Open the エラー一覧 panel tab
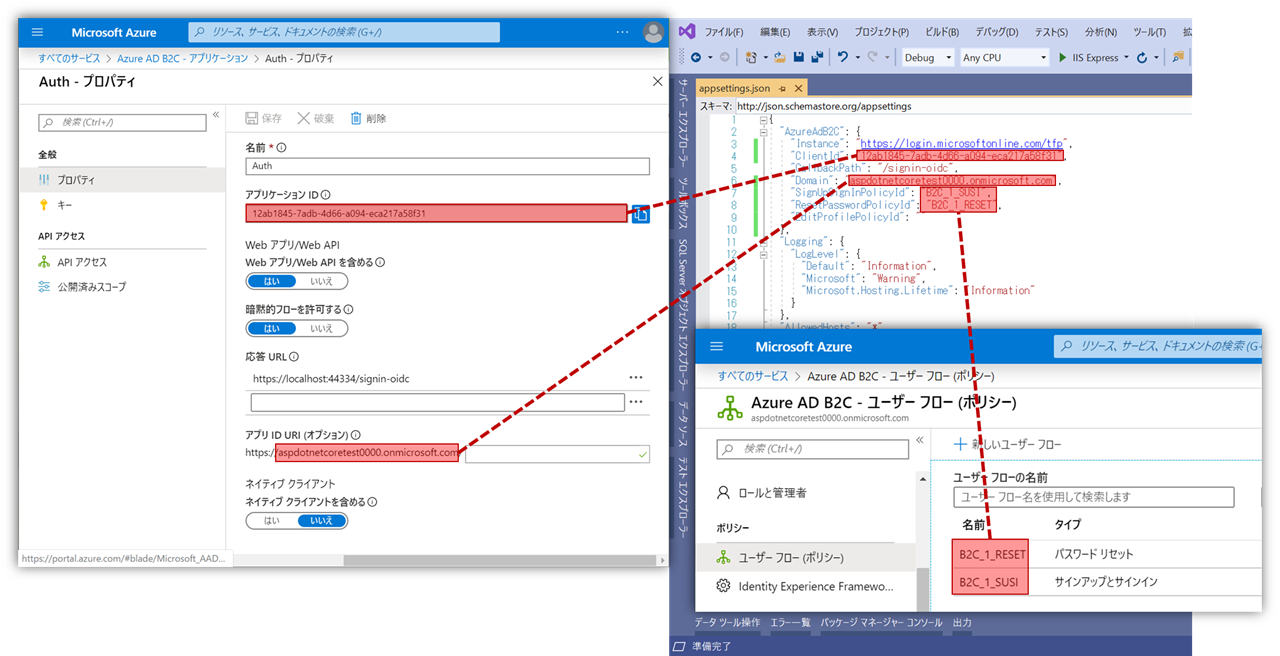Screen dimensions: 1280x656 [x=792, y=623]
